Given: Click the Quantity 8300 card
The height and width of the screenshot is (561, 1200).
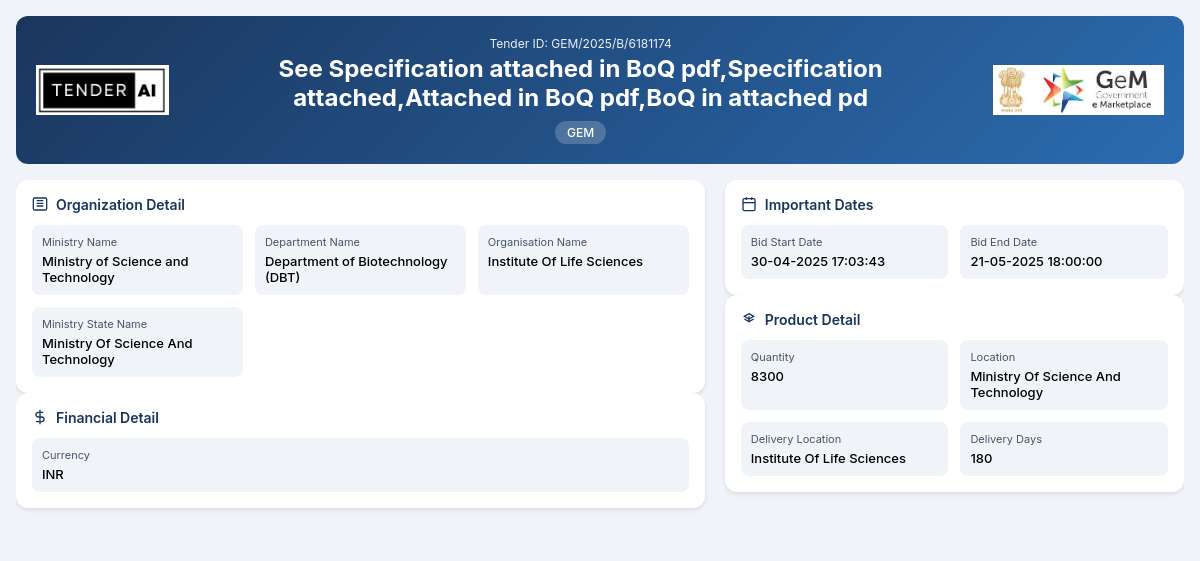Looking at the screenshot, I should tap(844, 375).
